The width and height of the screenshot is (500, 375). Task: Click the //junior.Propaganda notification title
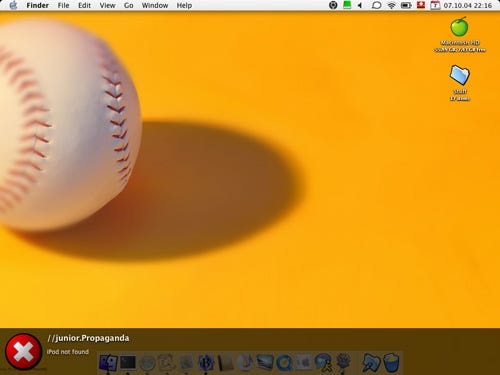coord(88,338)
